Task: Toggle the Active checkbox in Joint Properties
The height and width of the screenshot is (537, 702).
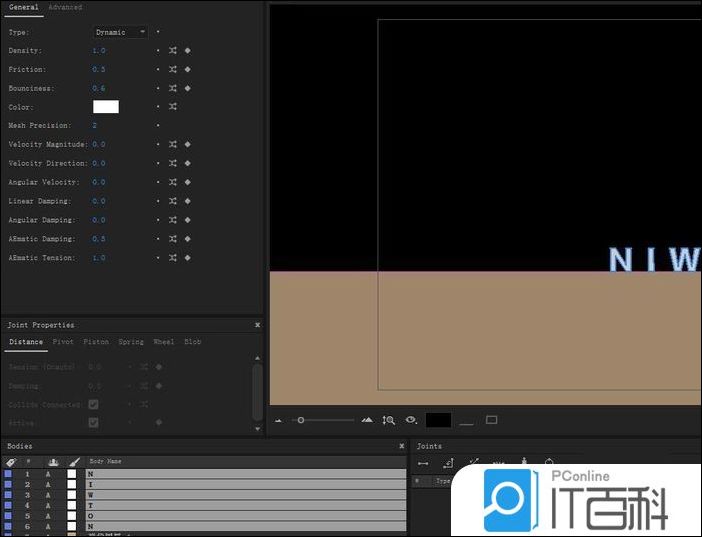Action: coord(93,422)
